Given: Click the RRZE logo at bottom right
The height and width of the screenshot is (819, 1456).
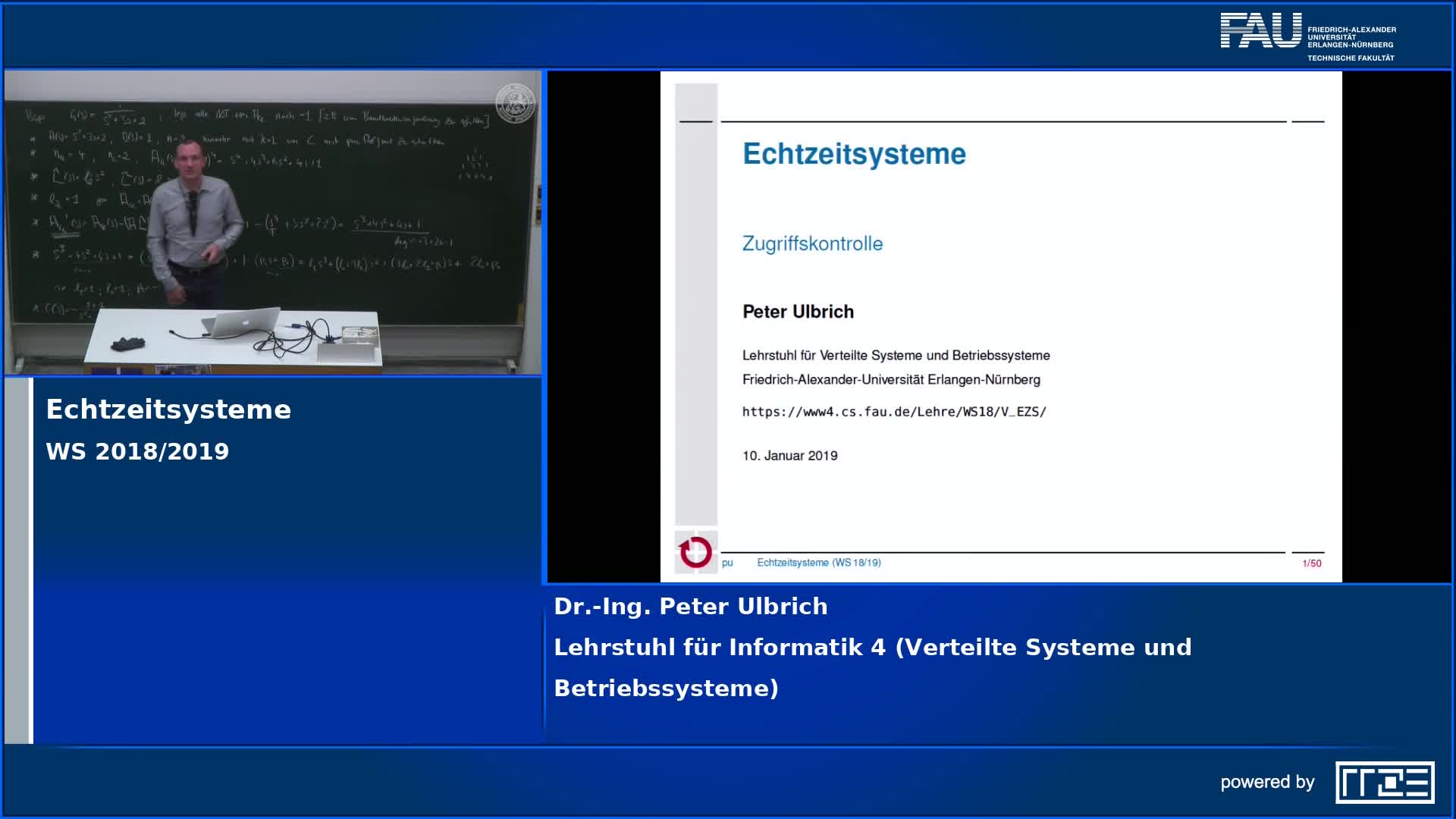Looking at the screenshot, I should (x=1384, y=782).
